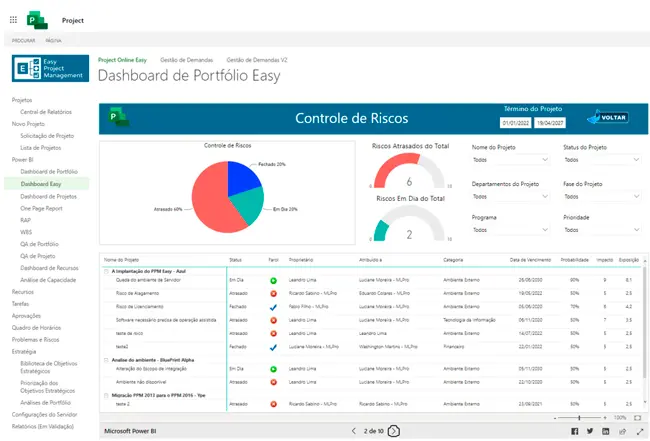Click the start date field 01/01/2022
Image resolution: width=650 pixels, height=441 pixels.
coord(516,123)
